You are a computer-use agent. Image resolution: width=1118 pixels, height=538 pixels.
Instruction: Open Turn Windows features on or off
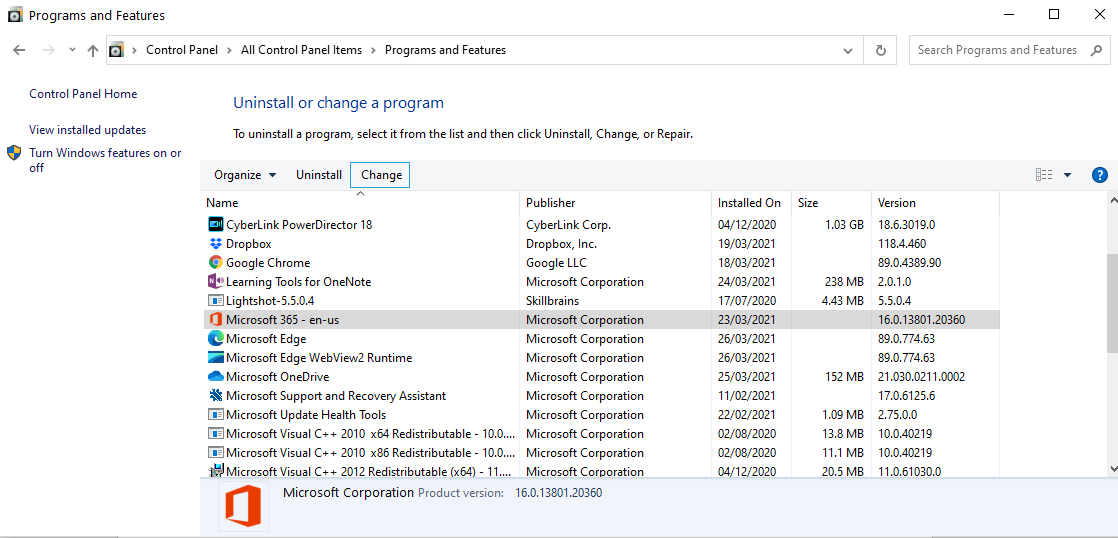106,160
